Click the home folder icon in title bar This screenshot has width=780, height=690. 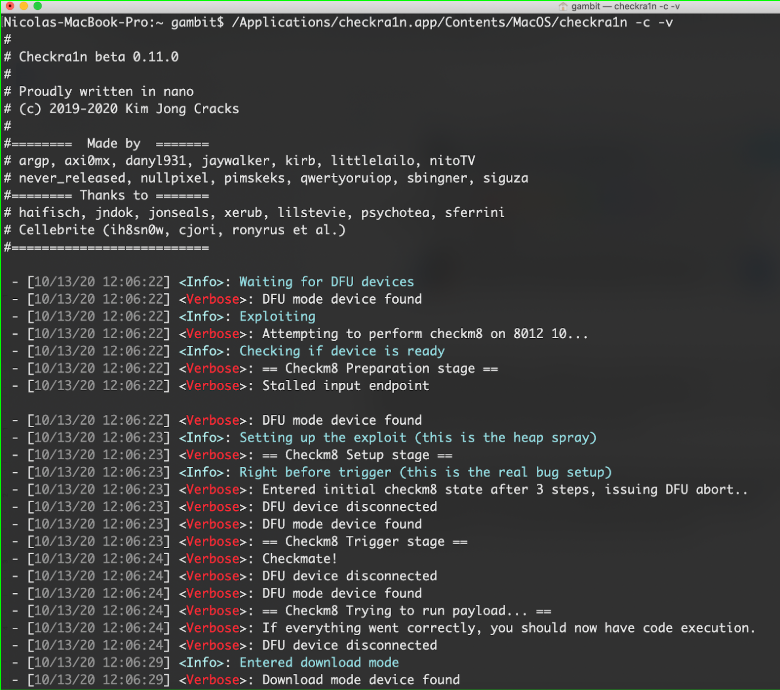tap(563, 6)
